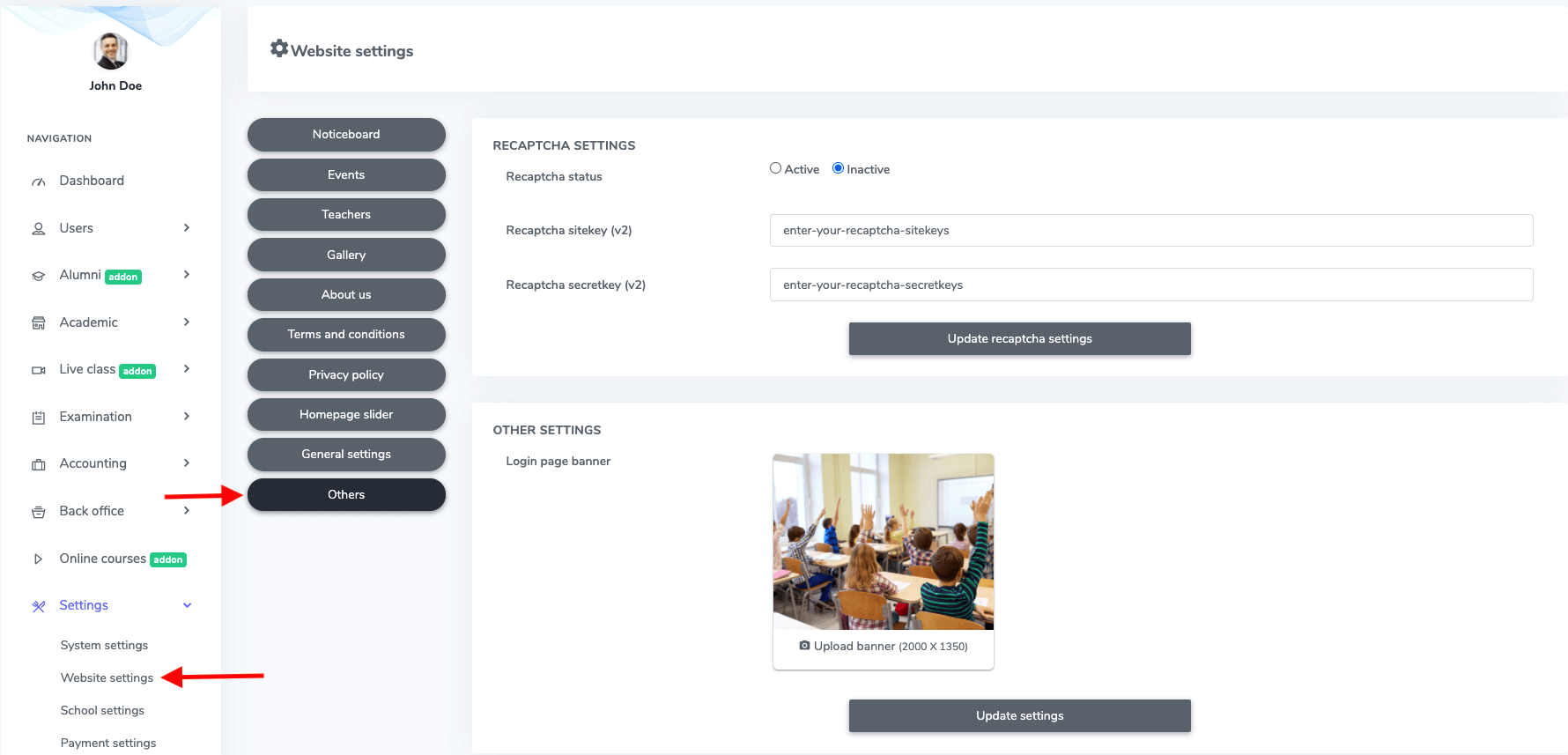Screen dimensions: 1568x755
Task: Expand the Alumni menu chevron
Action: 187,274
